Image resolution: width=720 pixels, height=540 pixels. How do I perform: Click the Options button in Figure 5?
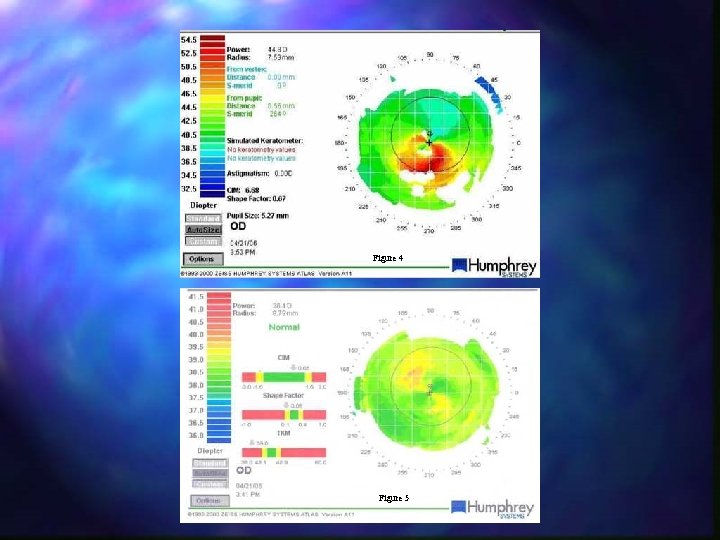[x=209, y=501]
